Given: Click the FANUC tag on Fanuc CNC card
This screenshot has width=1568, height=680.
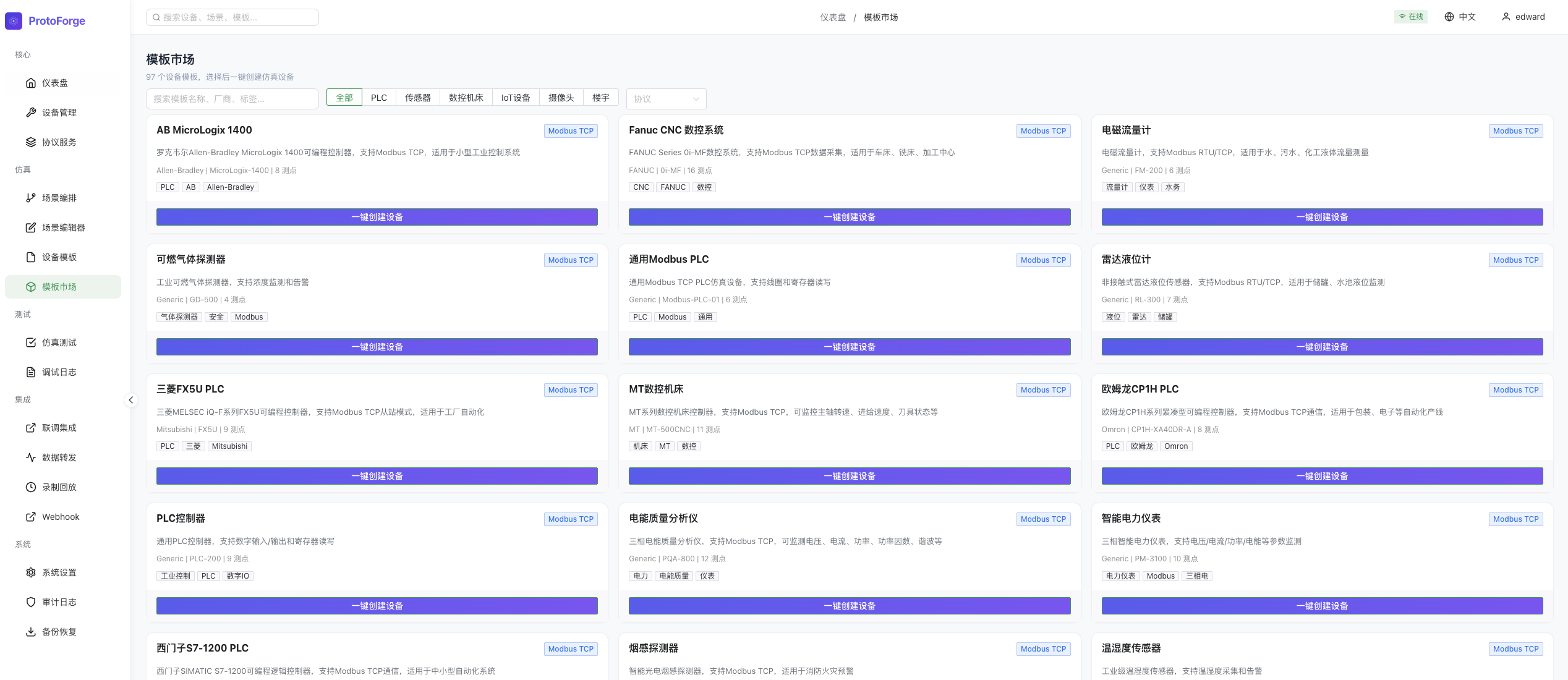Looking at the screenshot, I should coord(673,187).
